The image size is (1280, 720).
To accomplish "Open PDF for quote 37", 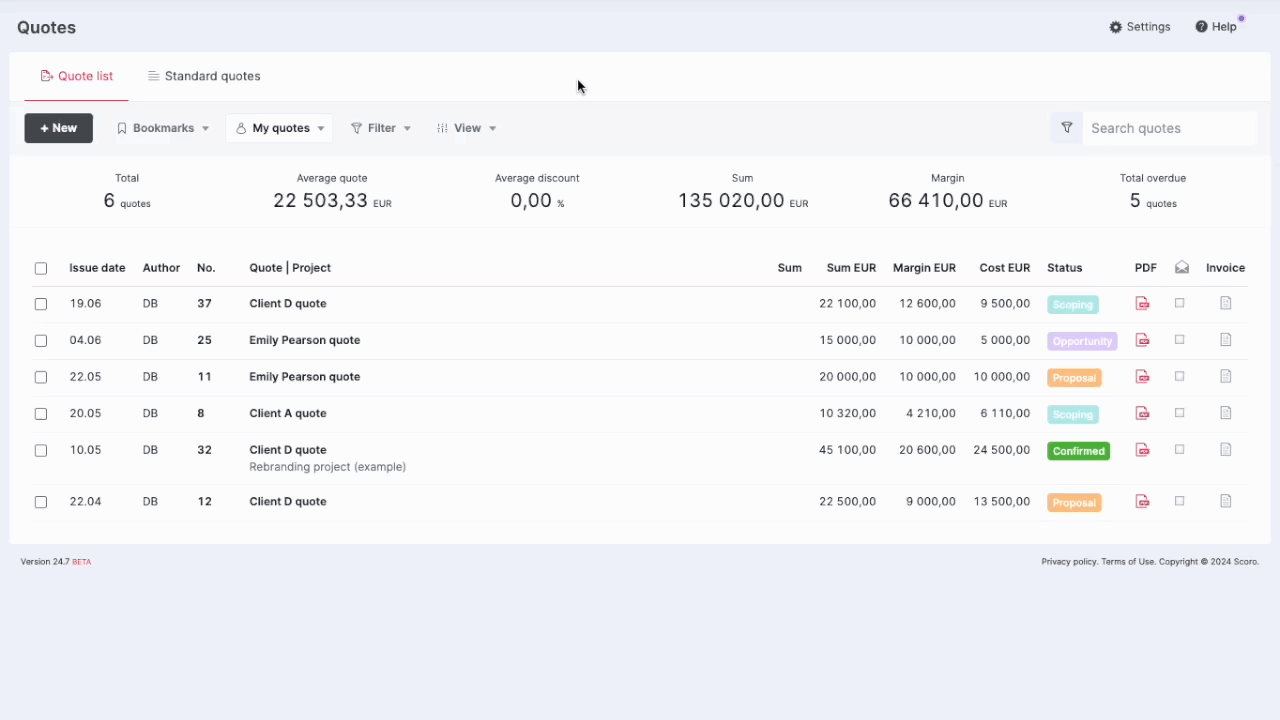I will pos(1142,303).
